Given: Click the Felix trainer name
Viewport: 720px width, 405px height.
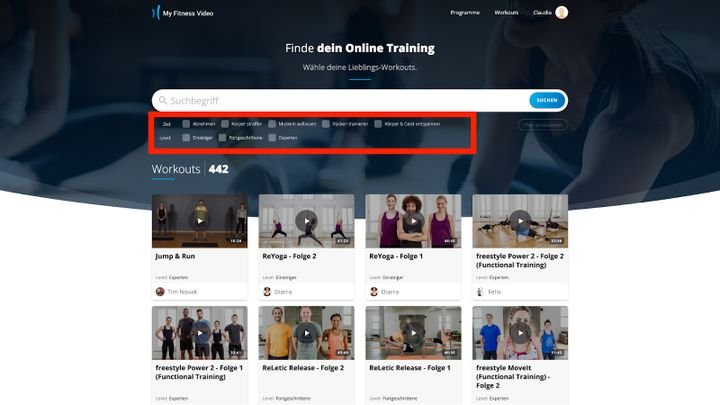Looking at the screenshot, I should [494, 292].
